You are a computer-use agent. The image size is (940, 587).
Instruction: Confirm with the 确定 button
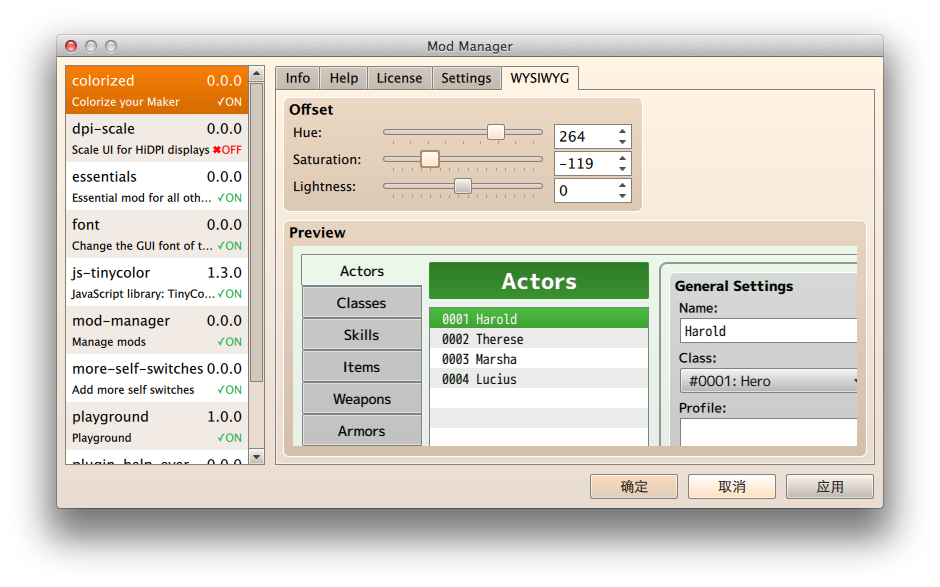point(634,486)
